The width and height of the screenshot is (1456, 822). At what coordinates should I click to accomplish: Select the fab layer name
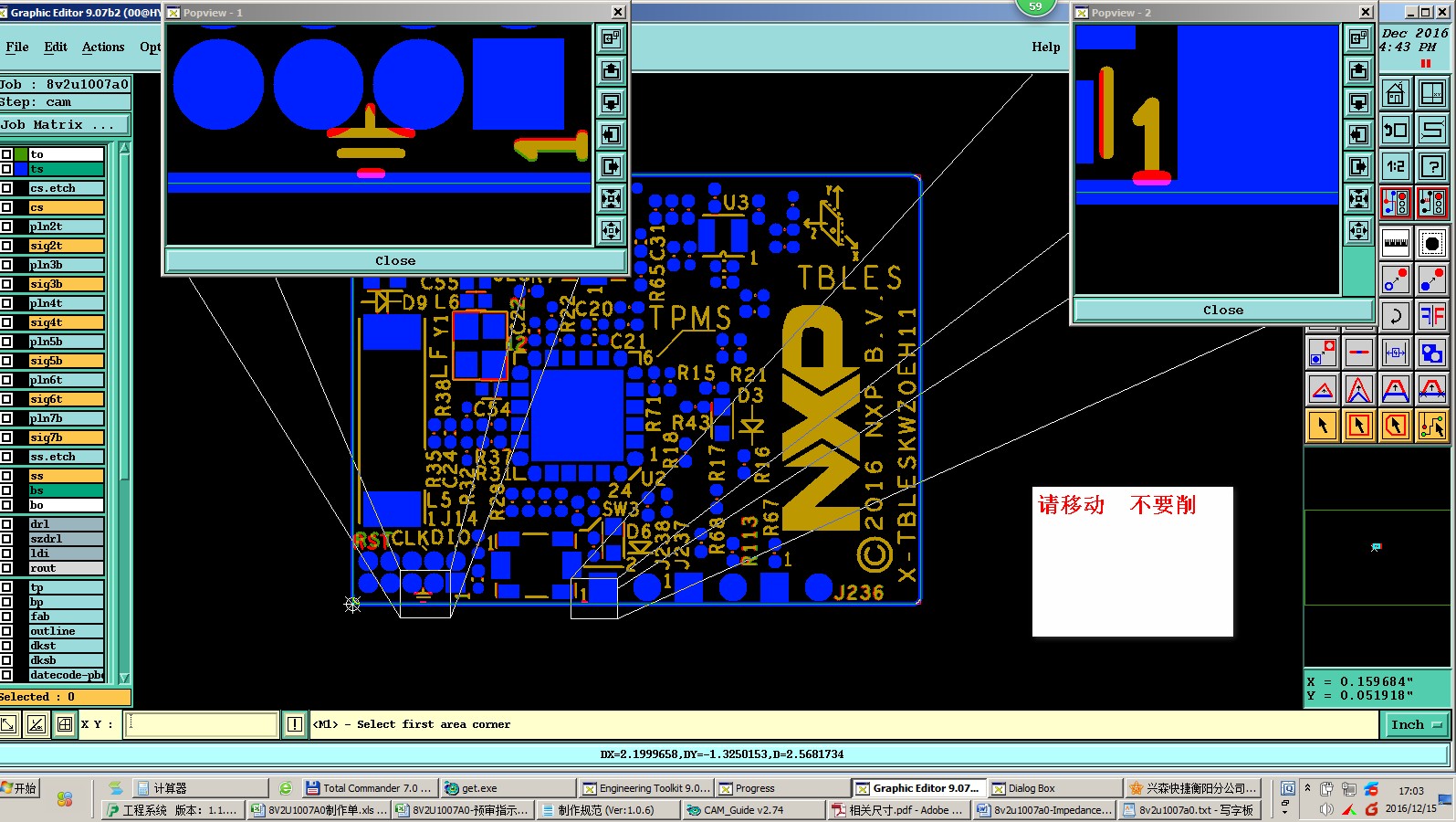click(66, 616)
